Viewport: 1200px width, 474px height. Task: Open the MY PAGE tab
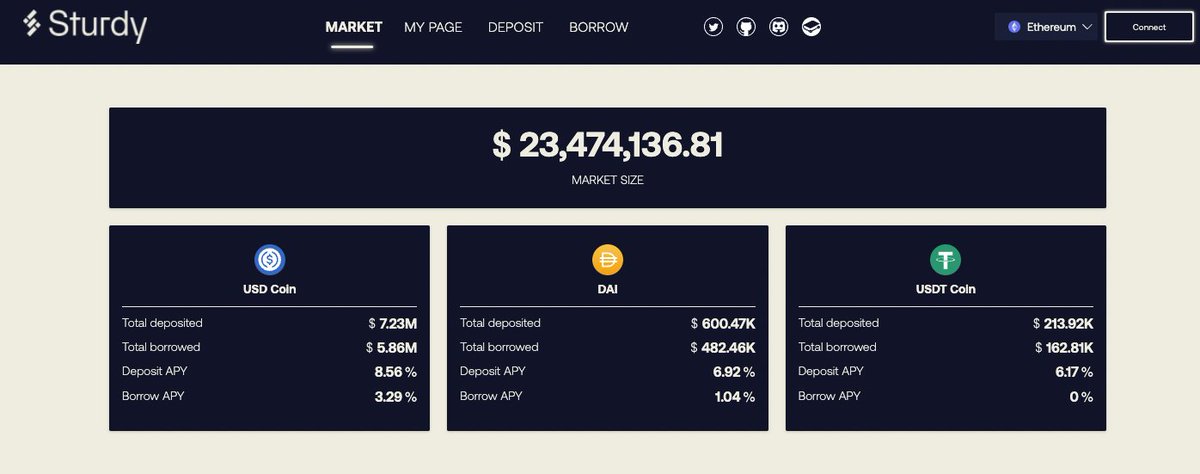tap(433, 27)
